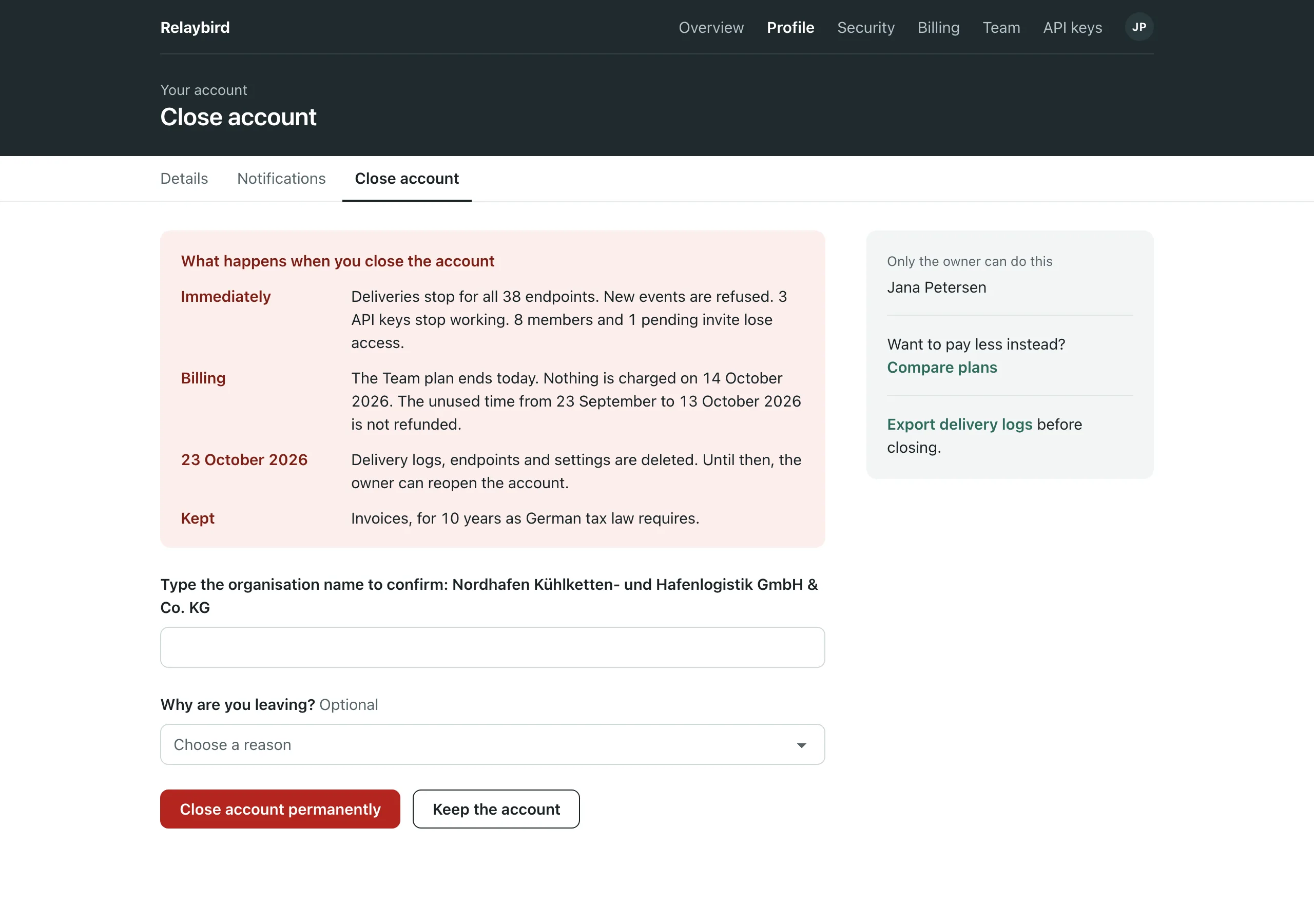Navigate to Billing
1314x924 pixels.
(x=938, y=28)
